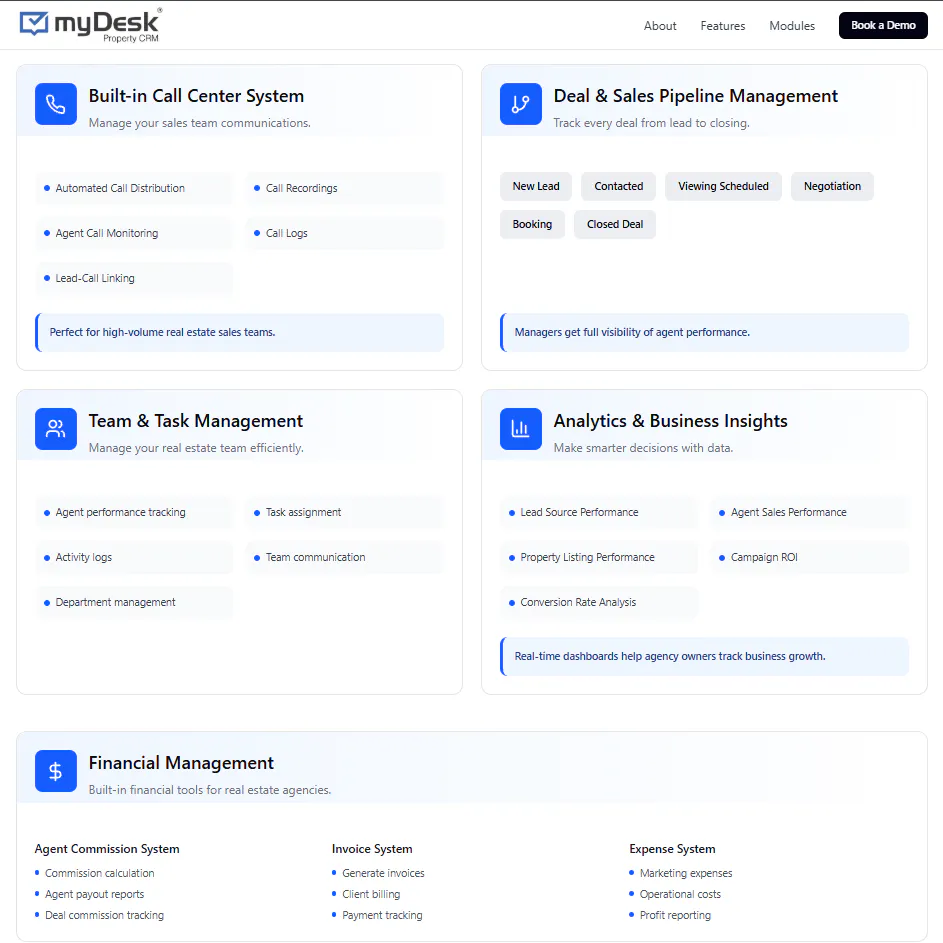Click Operational costs list item
This screenshot has height=943, width=943.
680,894
